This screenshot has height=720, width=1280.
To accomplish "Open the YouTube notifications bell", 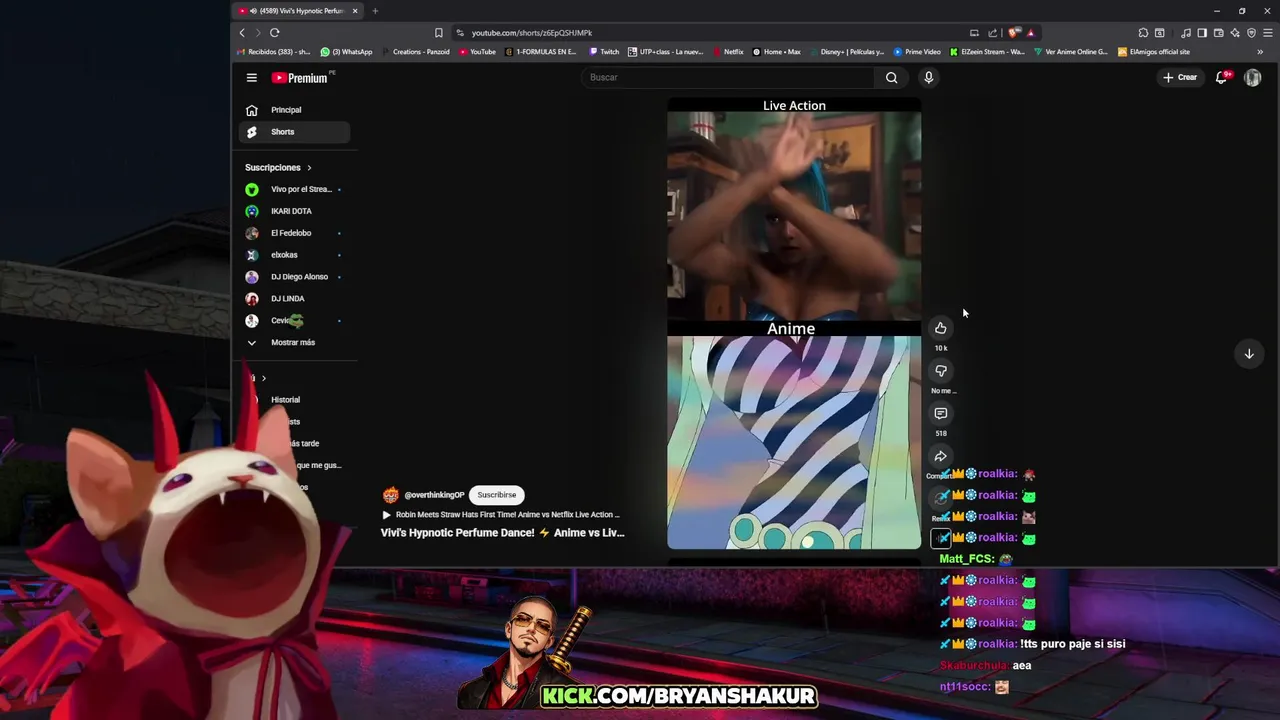I will coord(1221,77).
